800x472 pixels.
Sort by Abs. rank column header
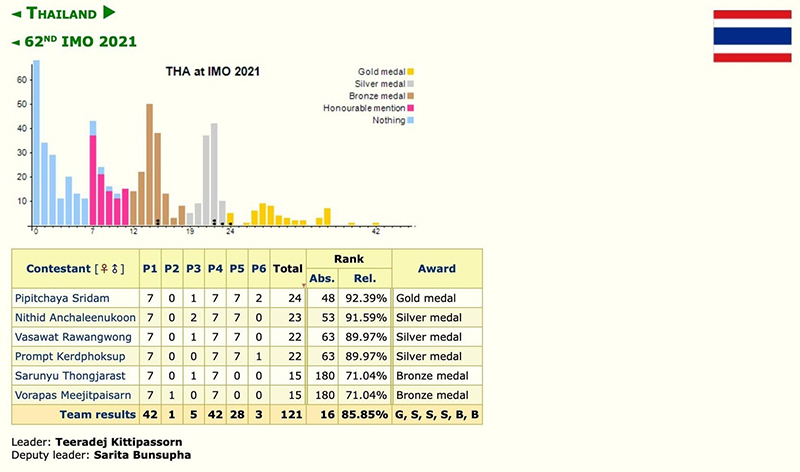point(323,278)
